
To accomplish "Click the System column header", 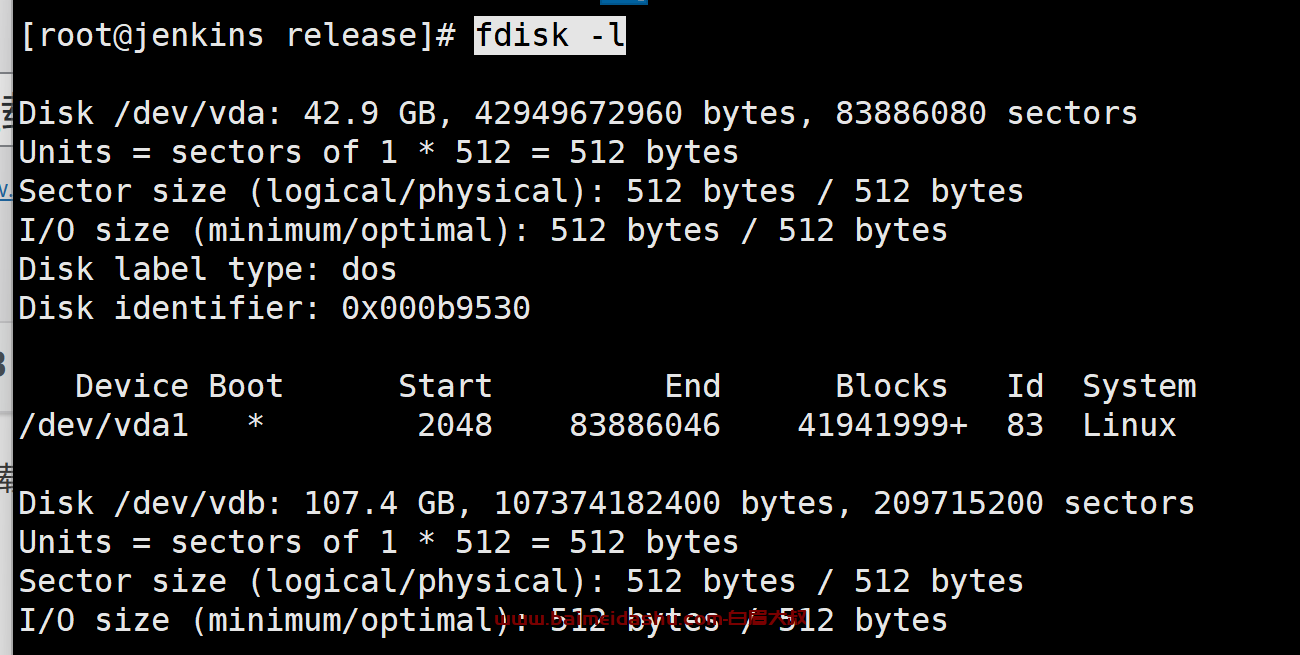I will (1139, 386).
